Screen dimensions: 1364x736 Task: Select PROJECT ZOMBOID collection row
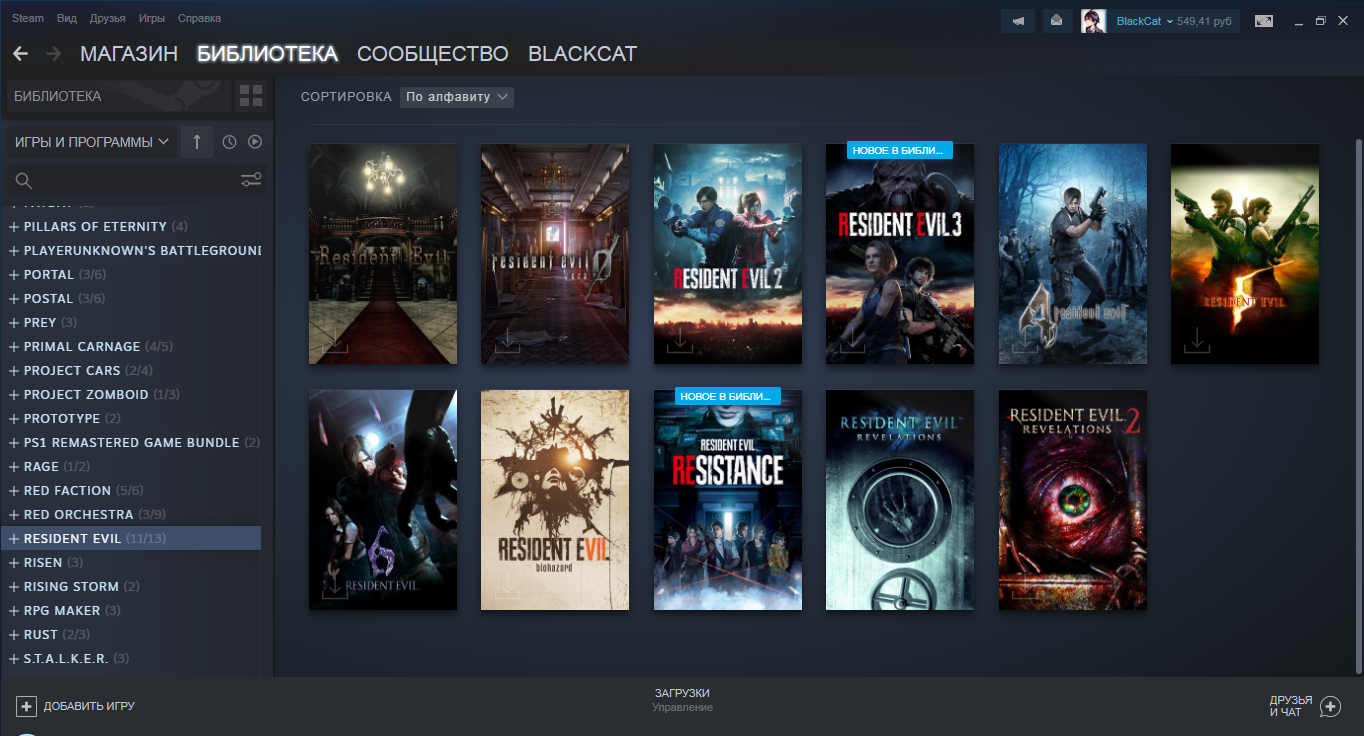click(x=131, y=394)
